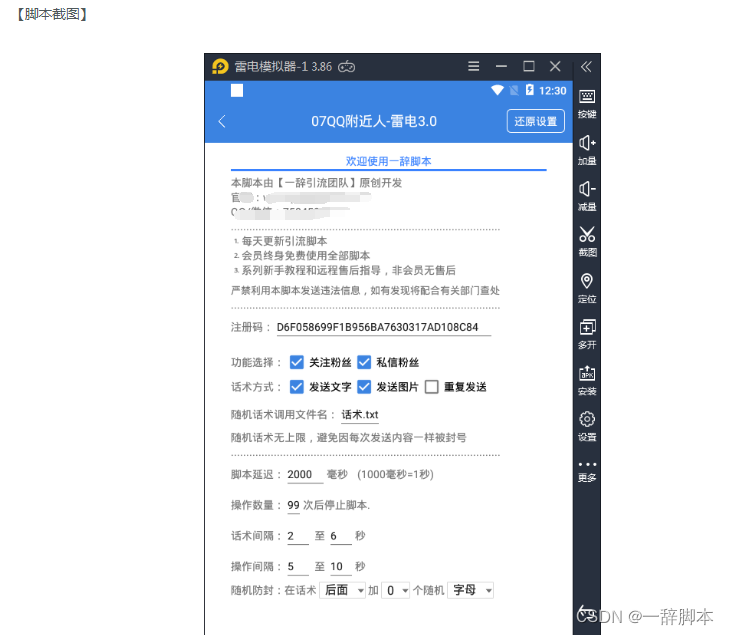Tap the white square notification icon

[237, 90]
